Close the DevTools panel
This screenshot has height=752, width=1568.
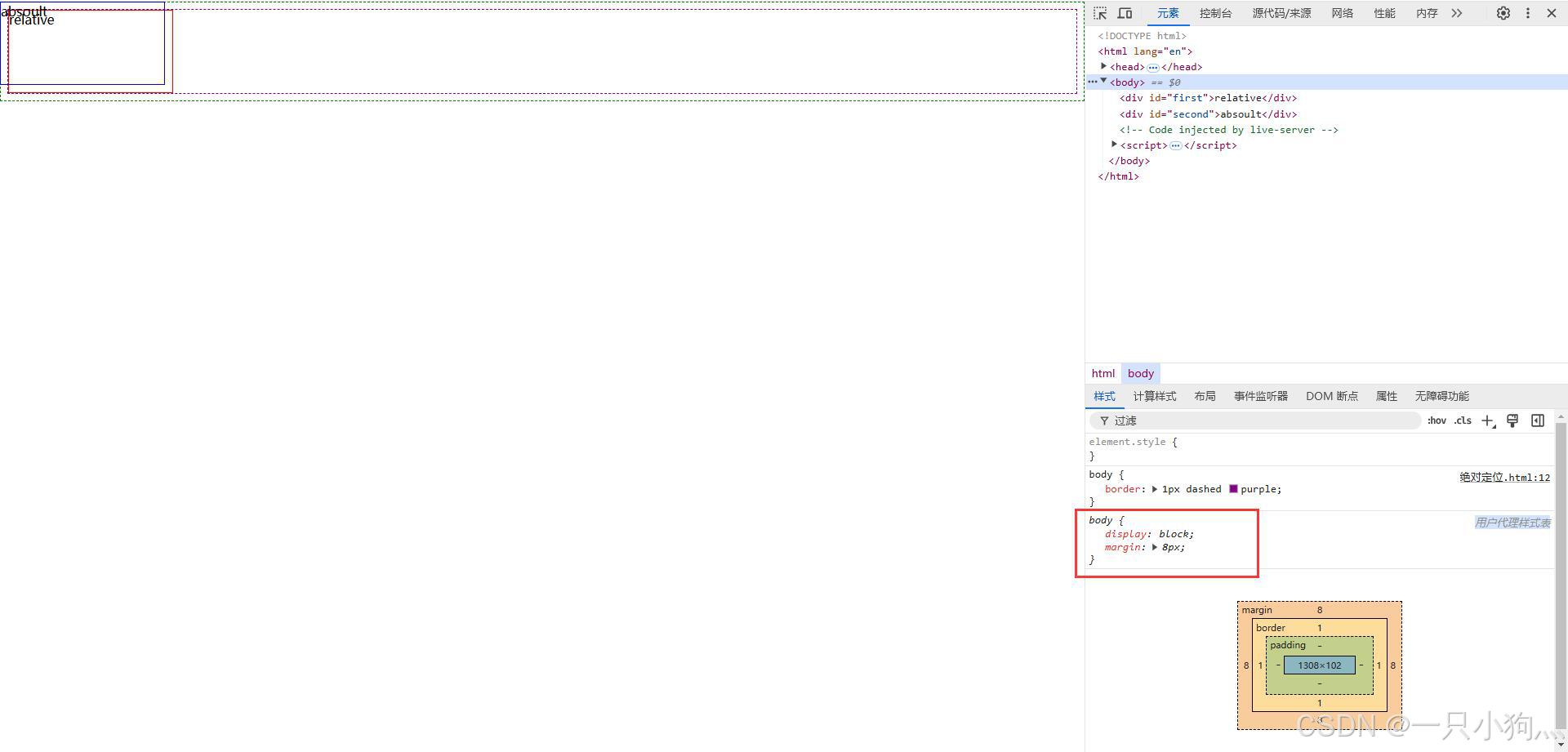(x=1552, y=13)
